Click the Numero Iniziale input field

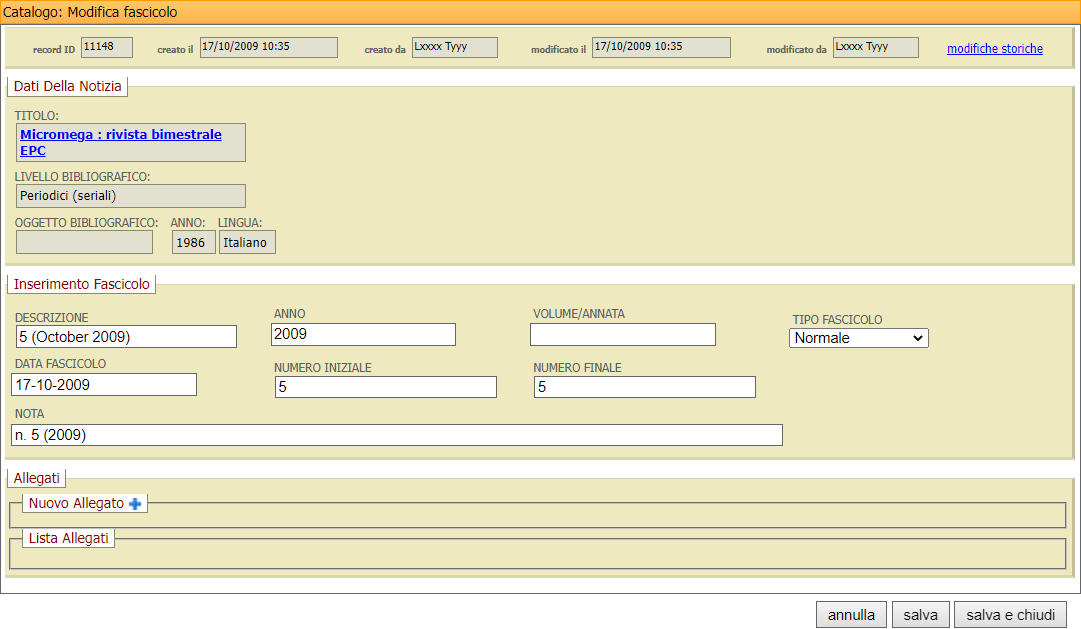tap(385, 387)
